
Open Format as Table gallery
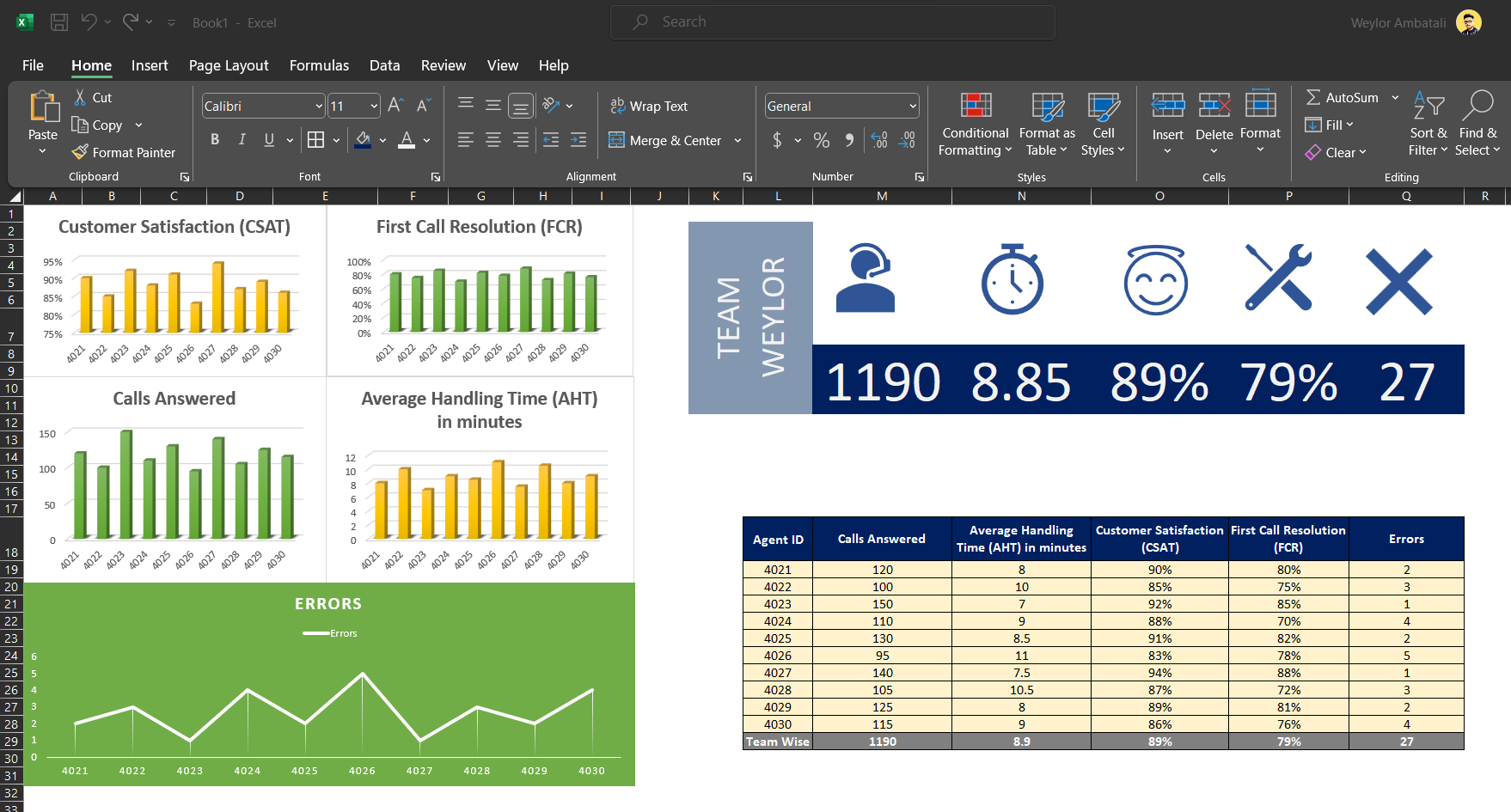[x=1047, y=125]
